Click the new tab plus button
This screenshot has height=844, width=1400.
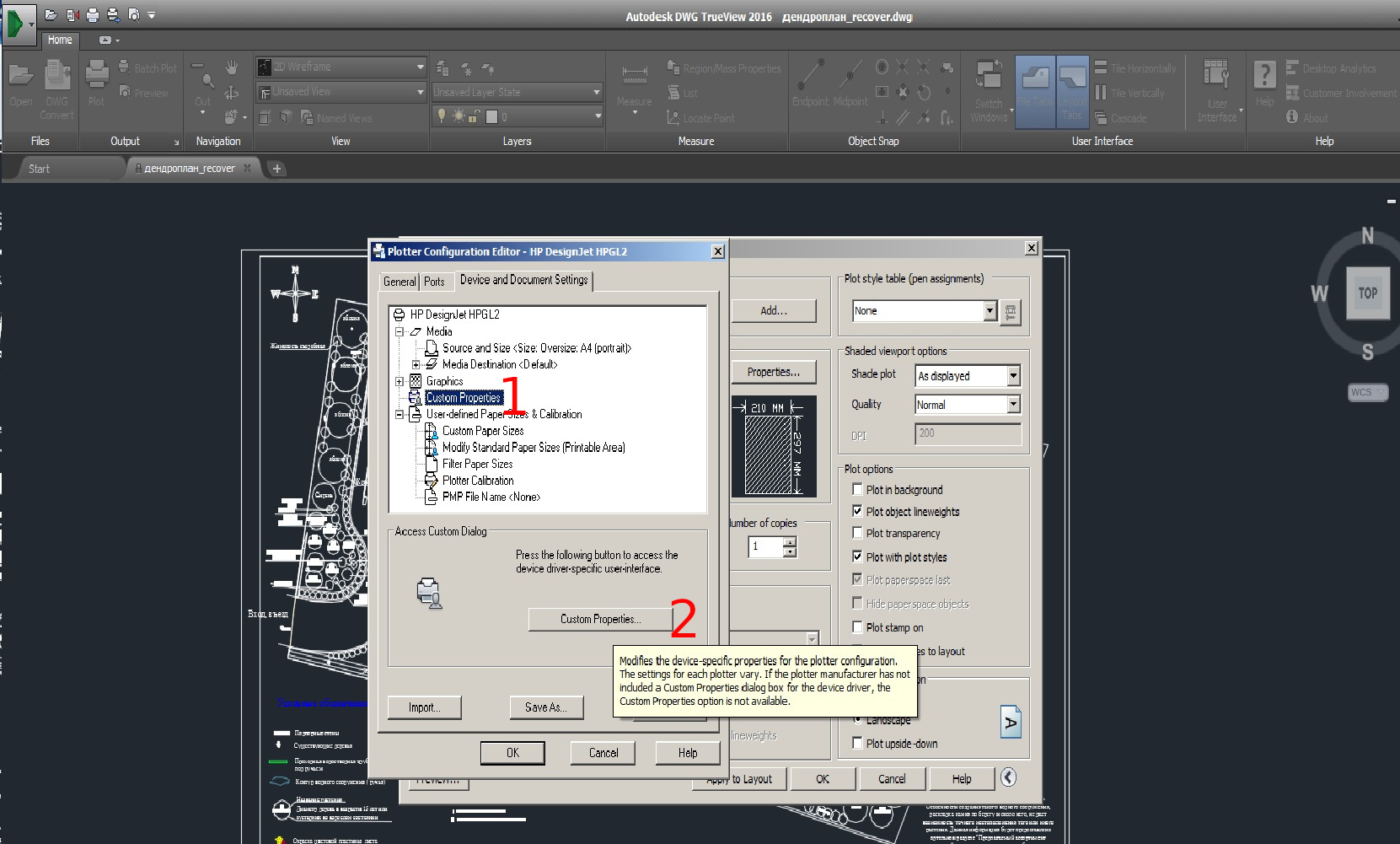[276, 169]
